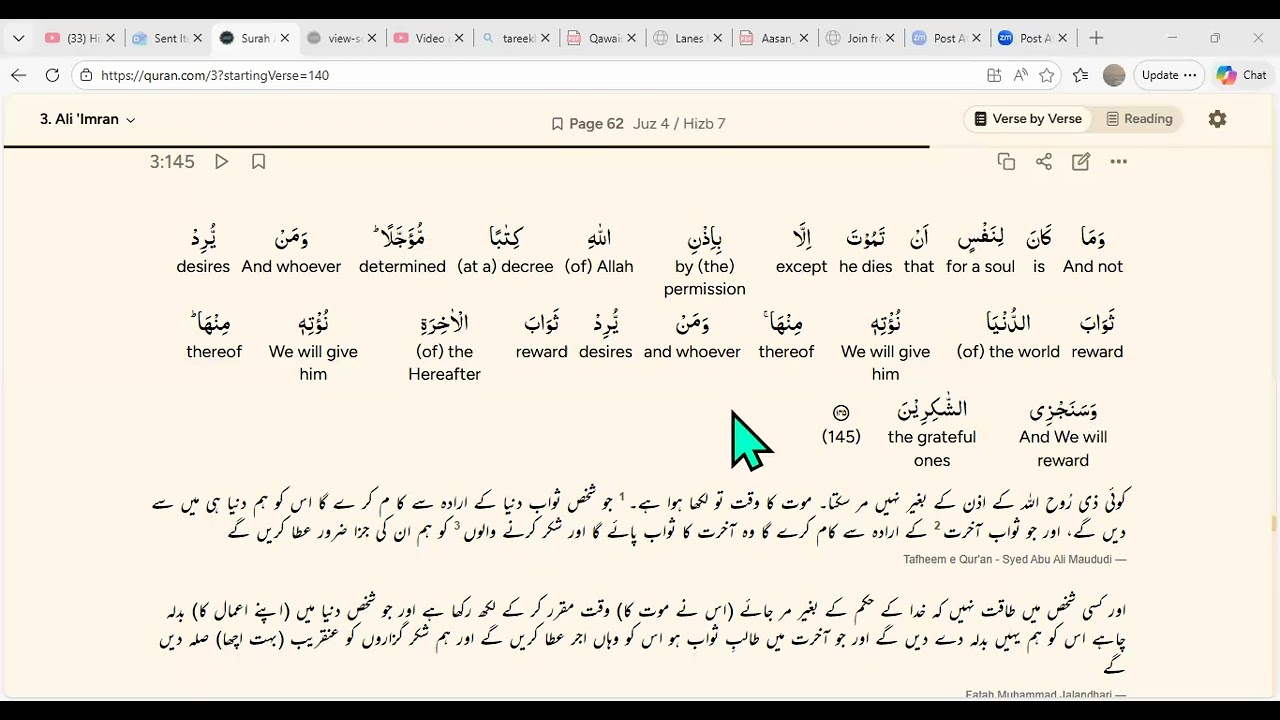Activate read aloud in address bar
The image size is (1280, 720).
pos(1020,75)
